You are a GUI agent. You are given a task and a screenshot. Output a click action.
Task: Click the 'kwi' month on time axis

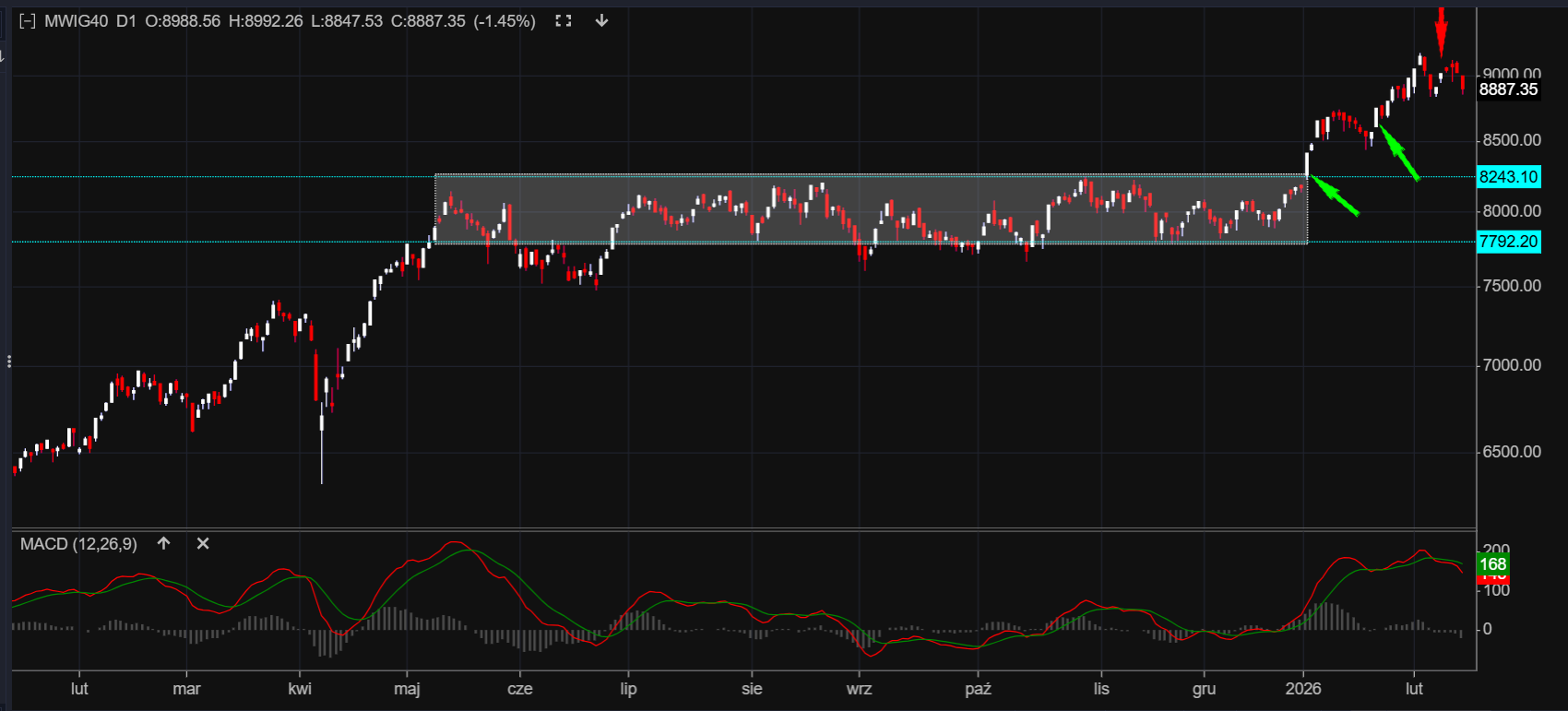tap(300, 689)
